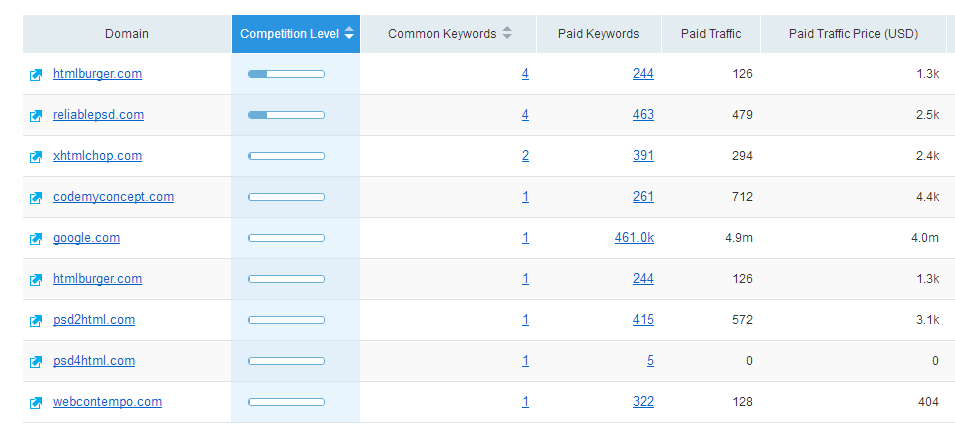Open common keywords count 1 for codemyconcept.com
The height and width of the screenshot is (431, 955).
tap(525, 196)
